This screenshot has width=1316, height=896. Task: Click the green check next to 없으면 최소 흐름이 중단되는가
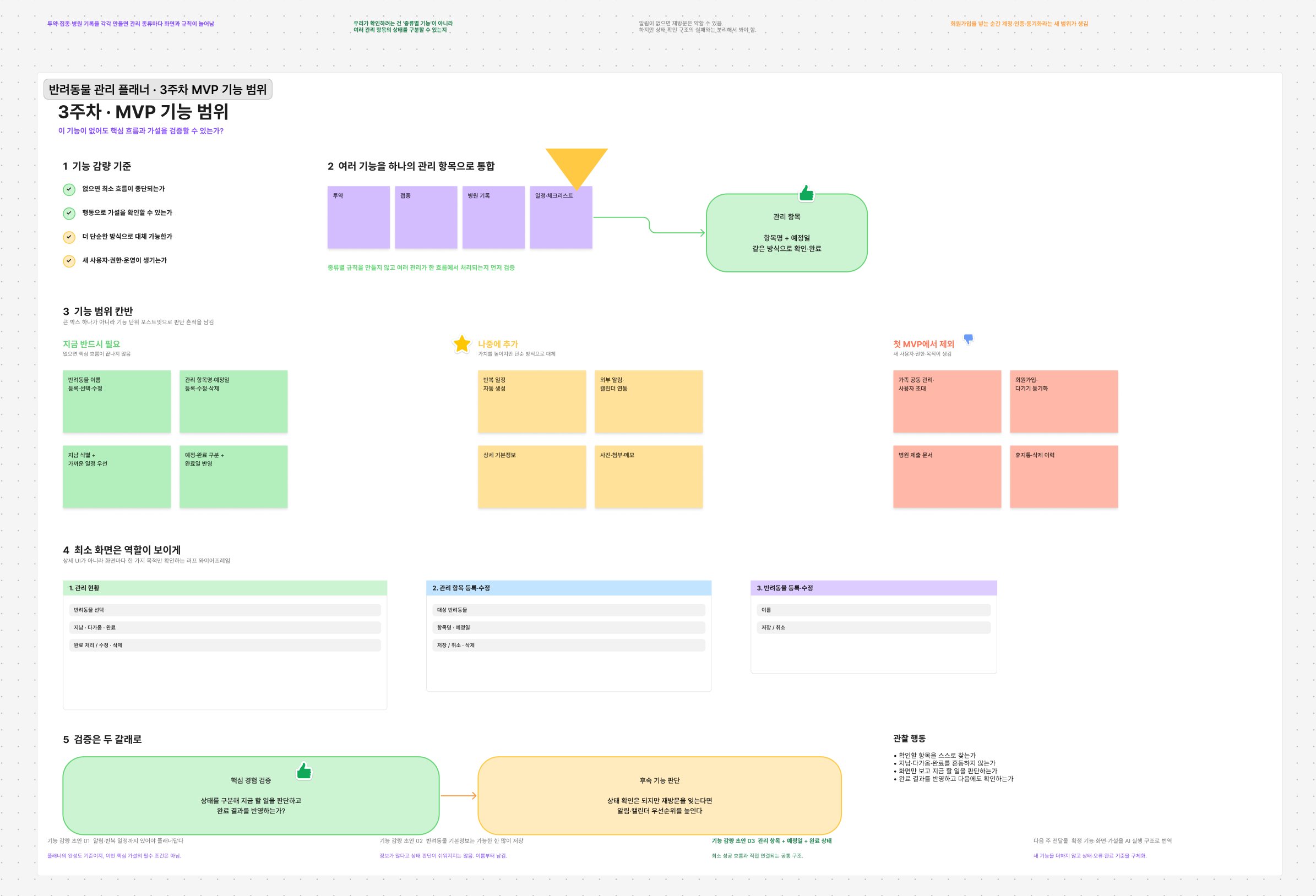(x=69, y=189)
